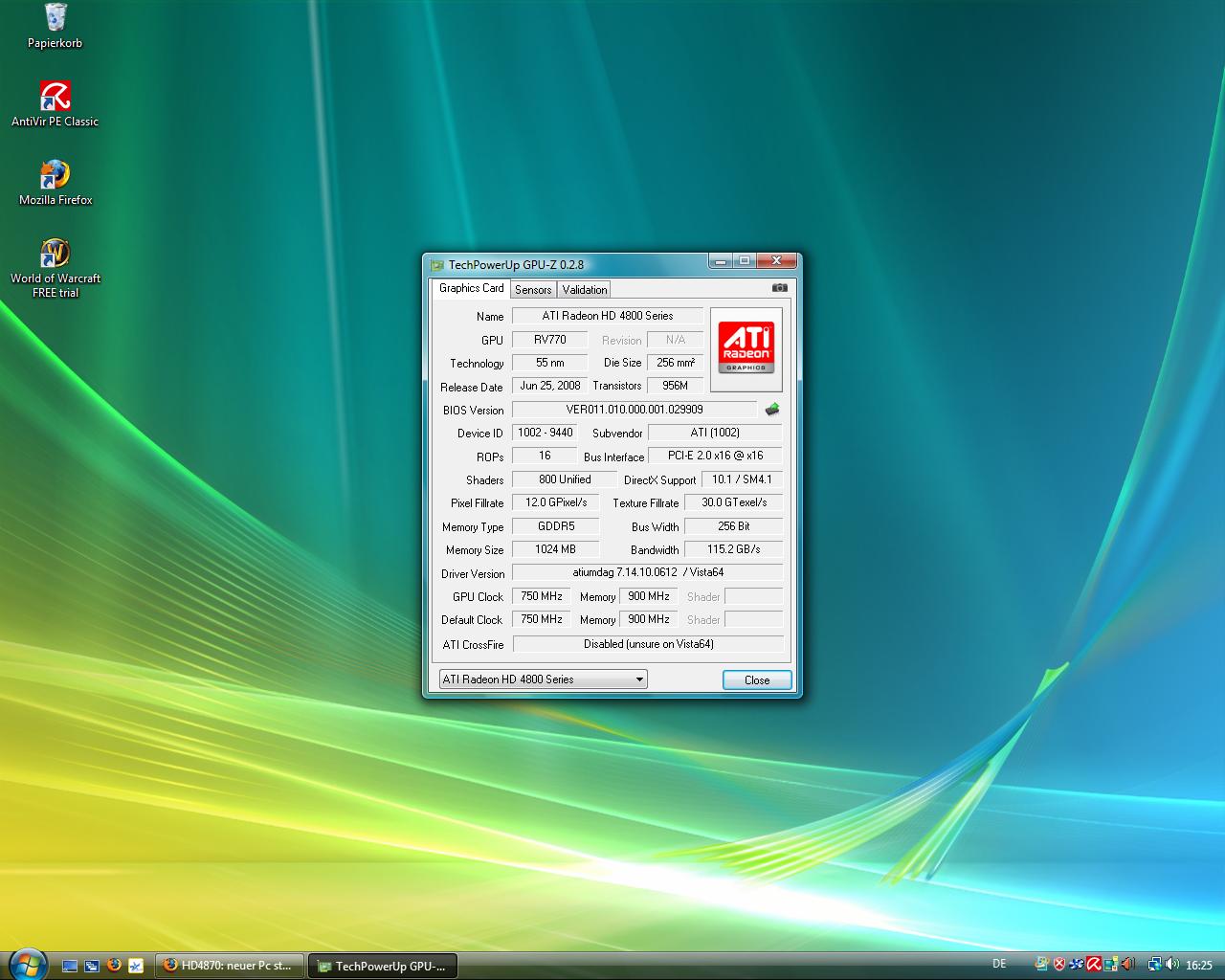Click the Technology value 55 nm
Screen dimensions: 1225x980
click(550, 363)
